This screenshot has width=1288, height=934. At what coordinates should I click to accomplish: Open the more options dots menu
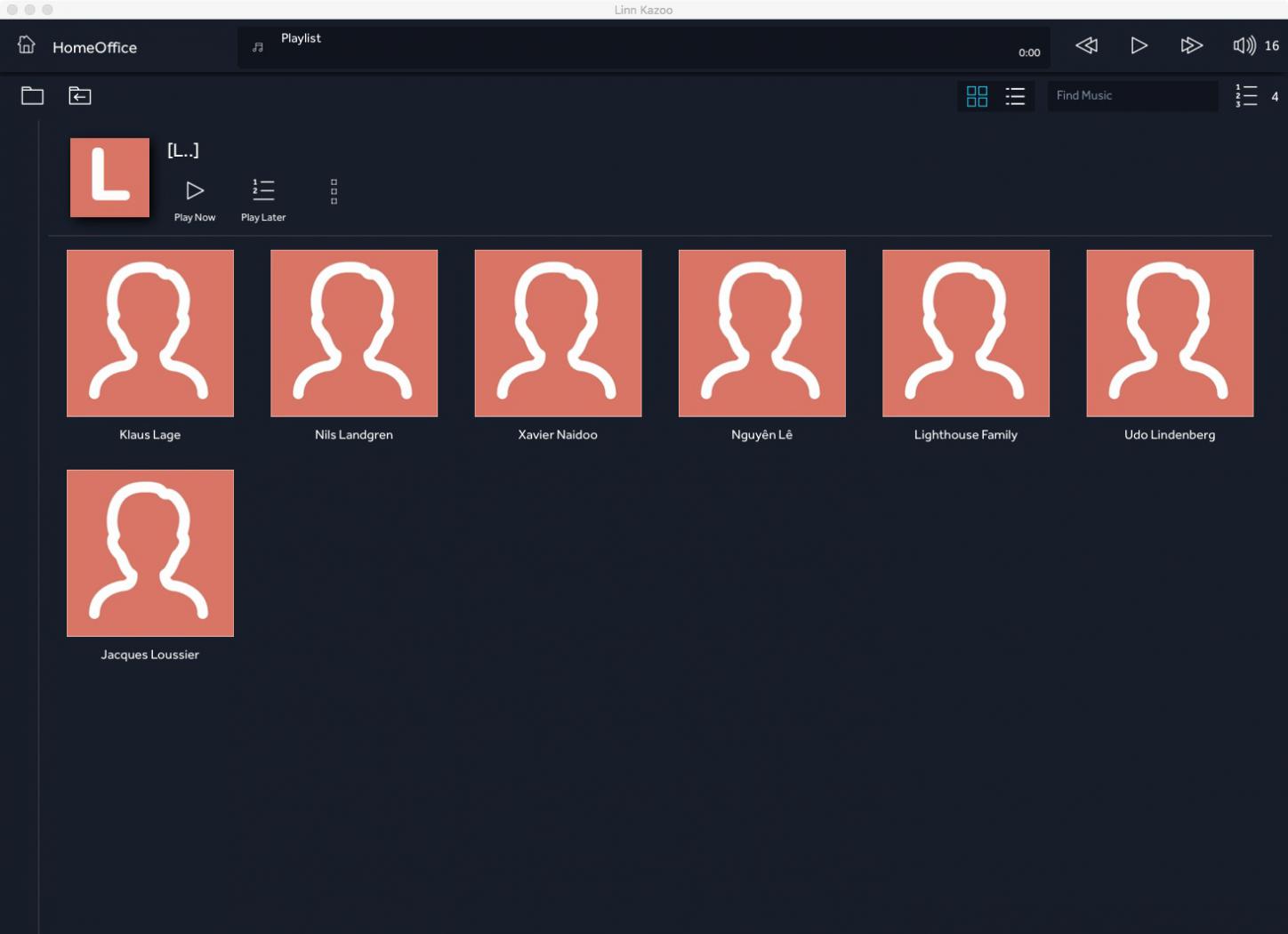[334, 191]
